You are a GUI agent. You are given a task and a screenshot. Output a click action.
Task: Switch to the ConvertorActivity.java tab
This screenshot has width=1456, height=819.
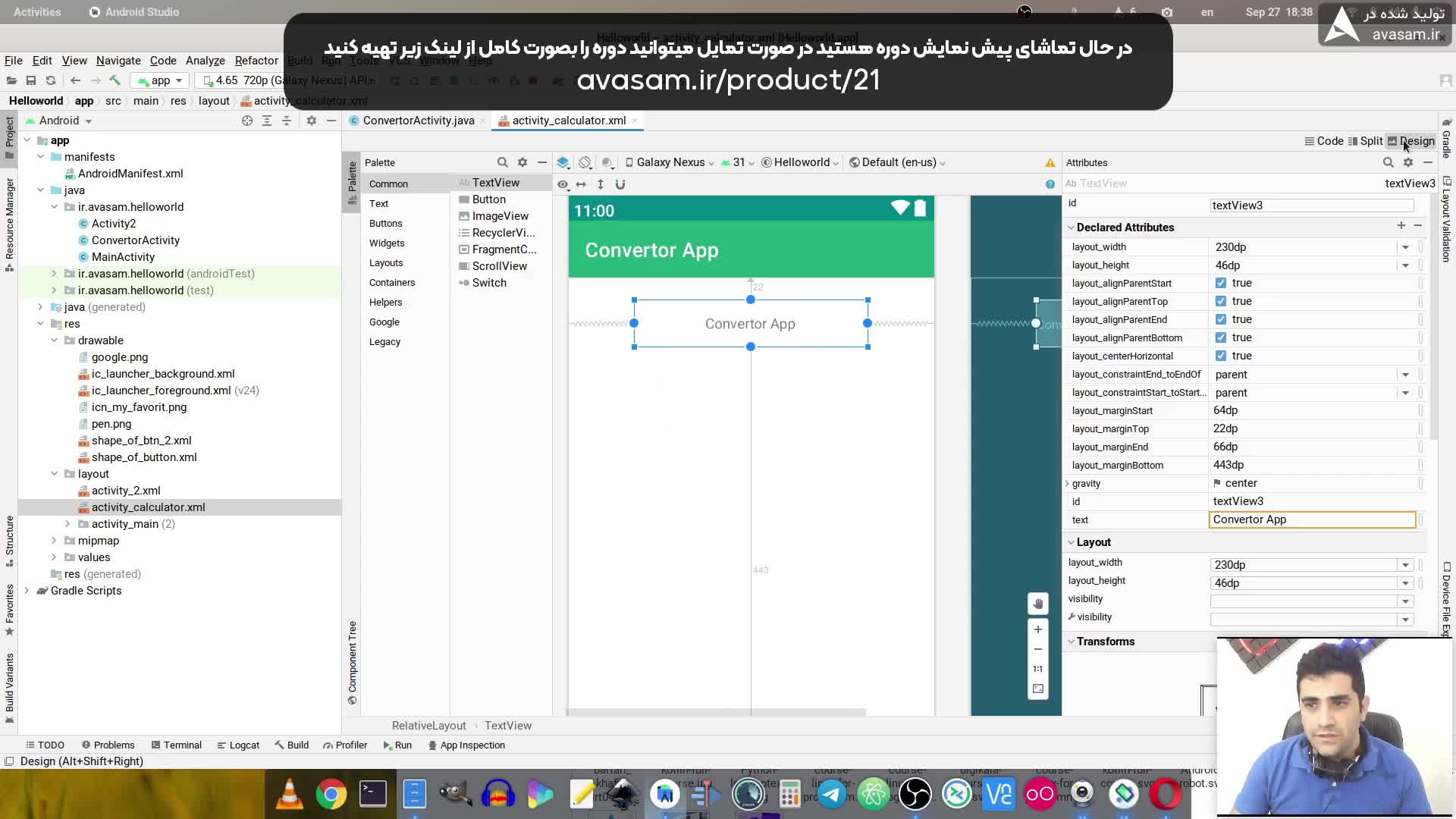tap(418, 121)
